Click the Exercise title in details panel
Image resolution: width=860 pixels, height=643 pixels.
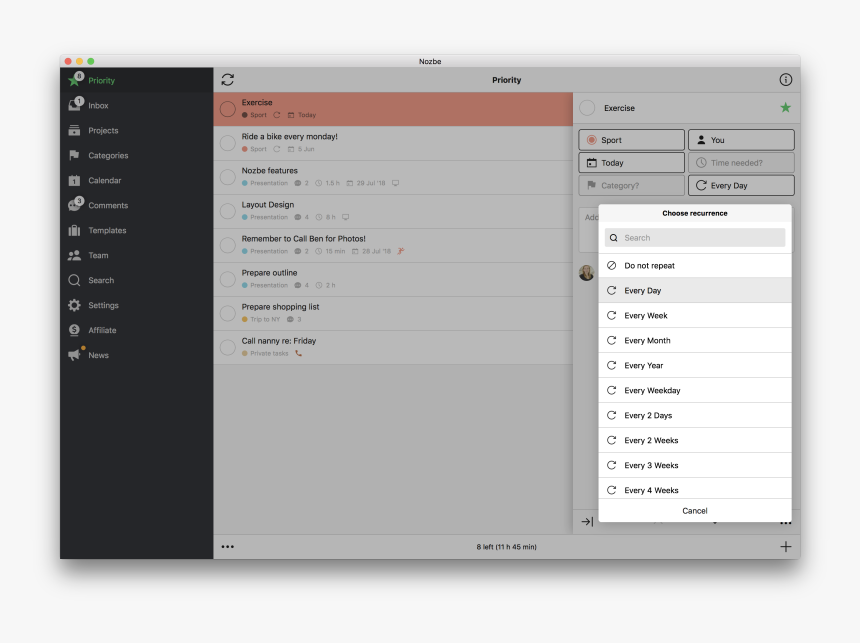pos(619,108)
